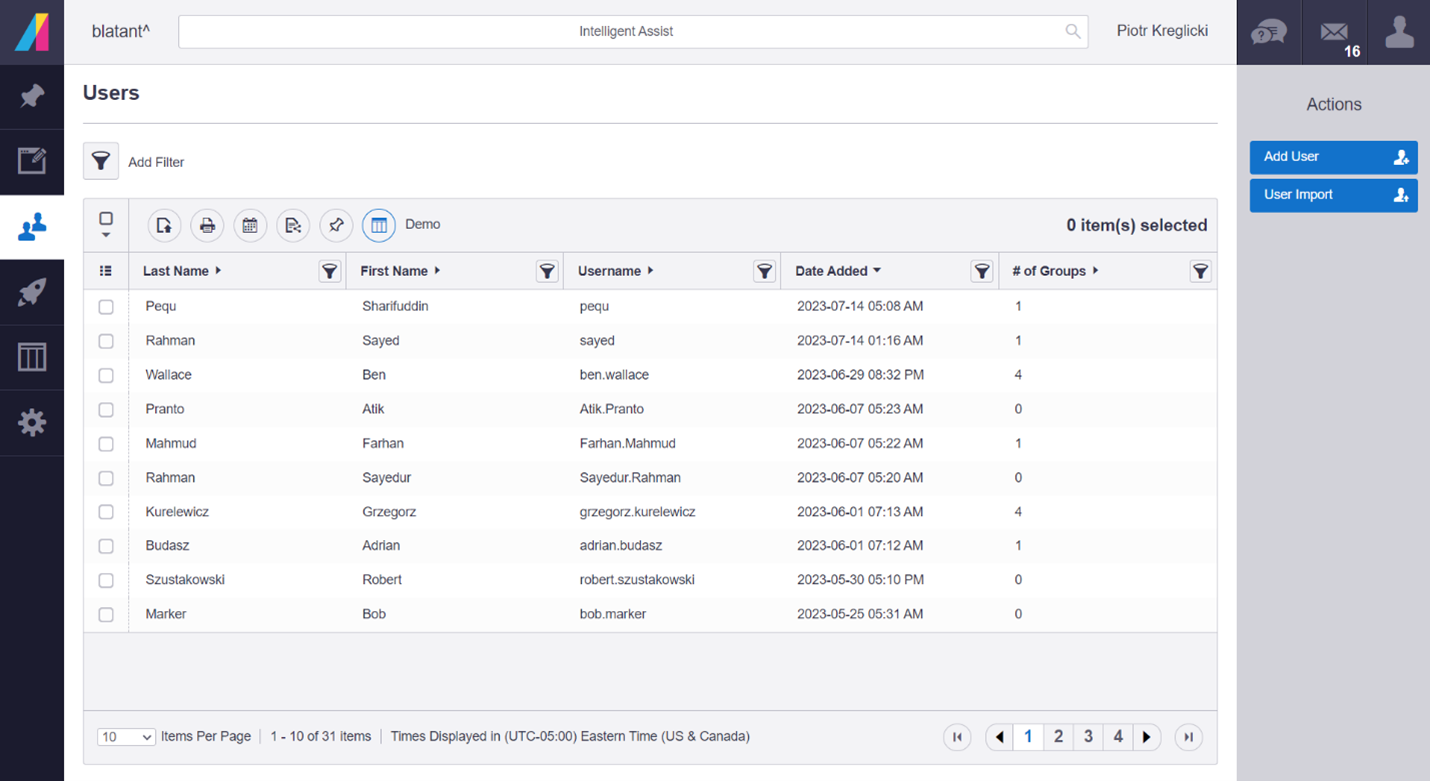1430x781 pixels.
Task: Filter the Last Name column
Action: 330,271
